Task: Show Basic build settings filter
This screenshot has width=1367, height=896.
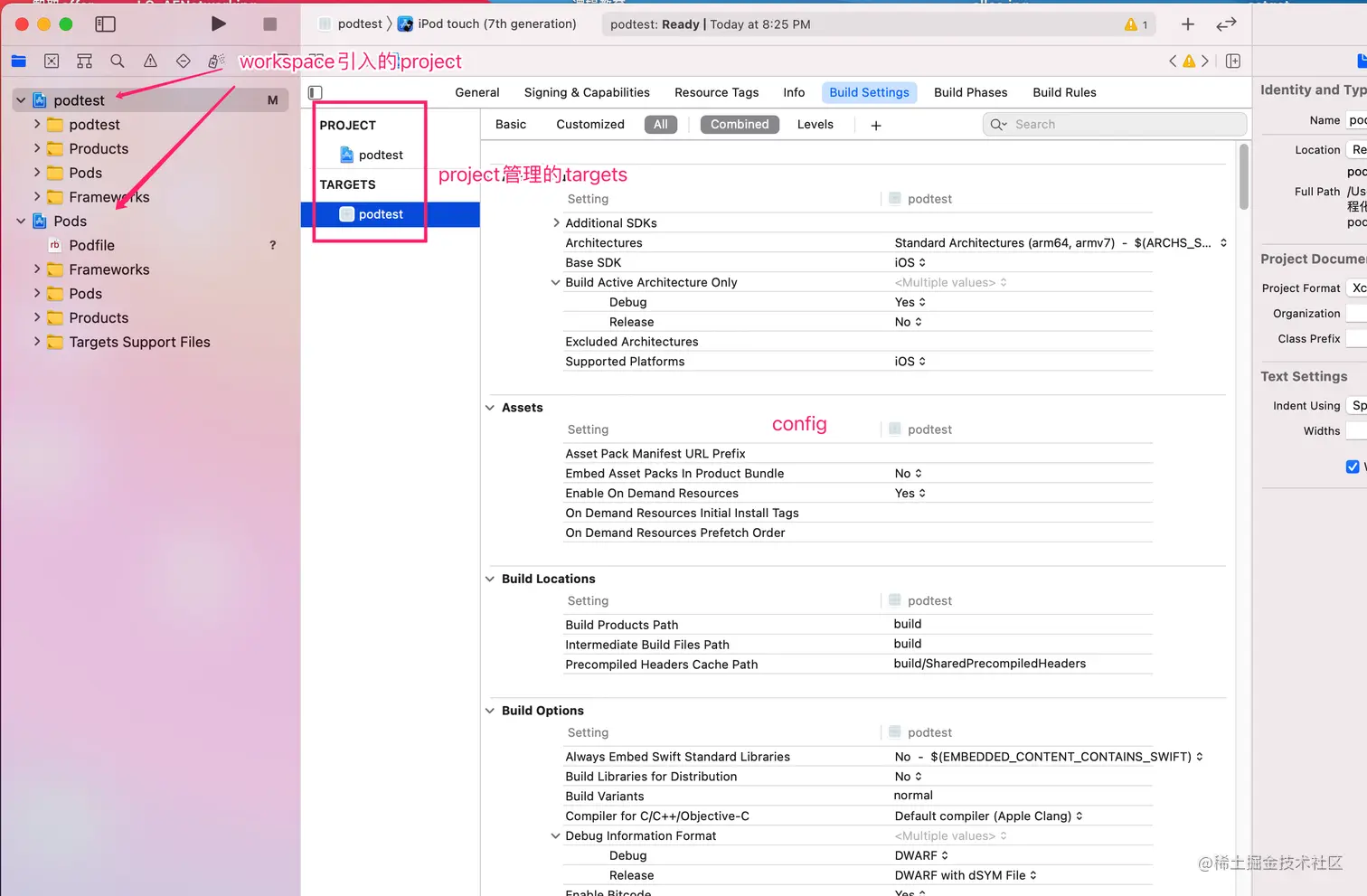Action: [511, 124]
